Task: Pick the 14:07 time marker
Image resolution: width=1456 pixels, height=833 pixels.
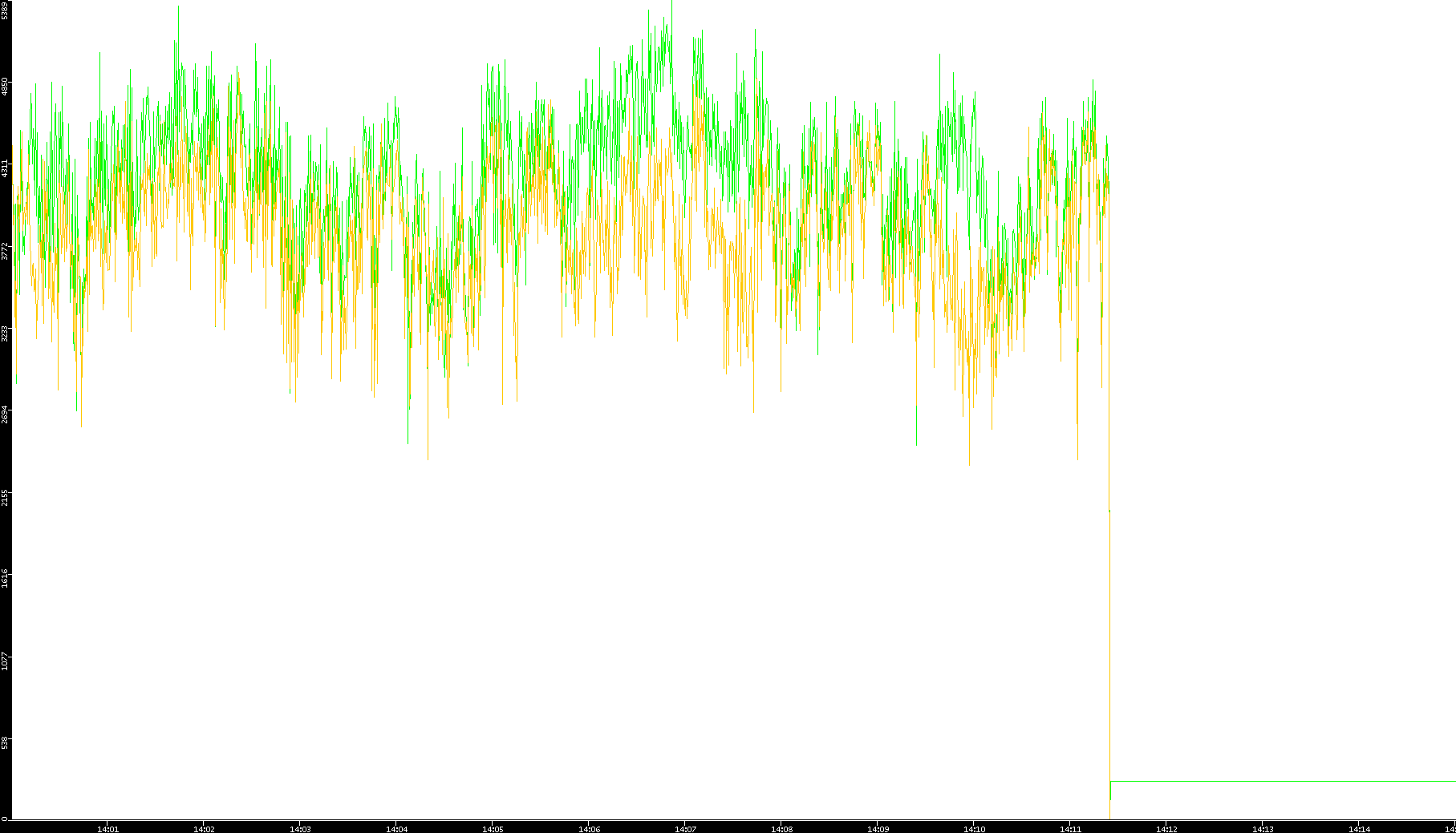Action: click(x=685, y=829)
